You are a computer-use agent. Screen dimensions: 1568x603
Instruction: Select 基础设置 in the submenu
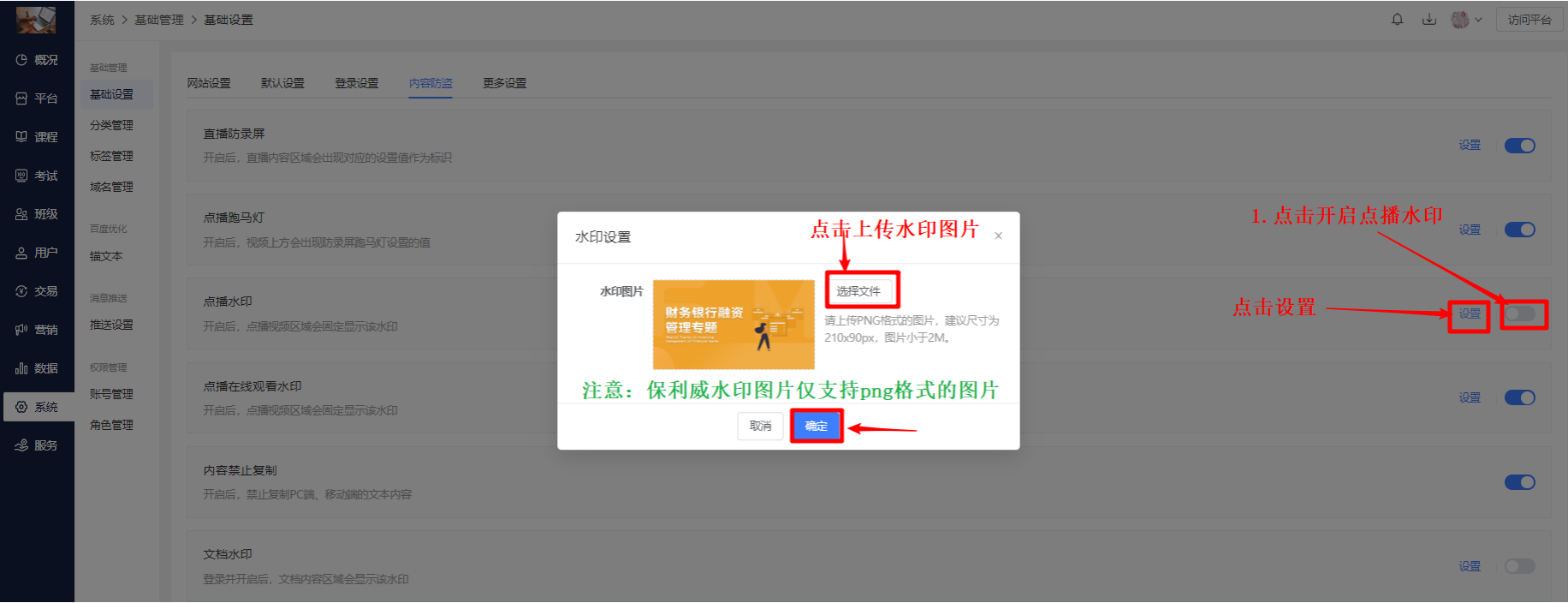pos(116,94)
